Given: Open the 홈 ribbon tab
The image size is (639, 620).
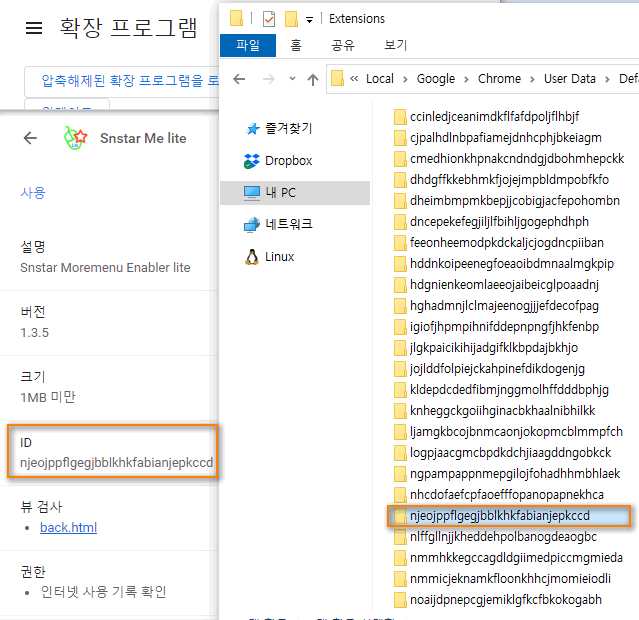Looking at the screenshot, I should [296, 45].
